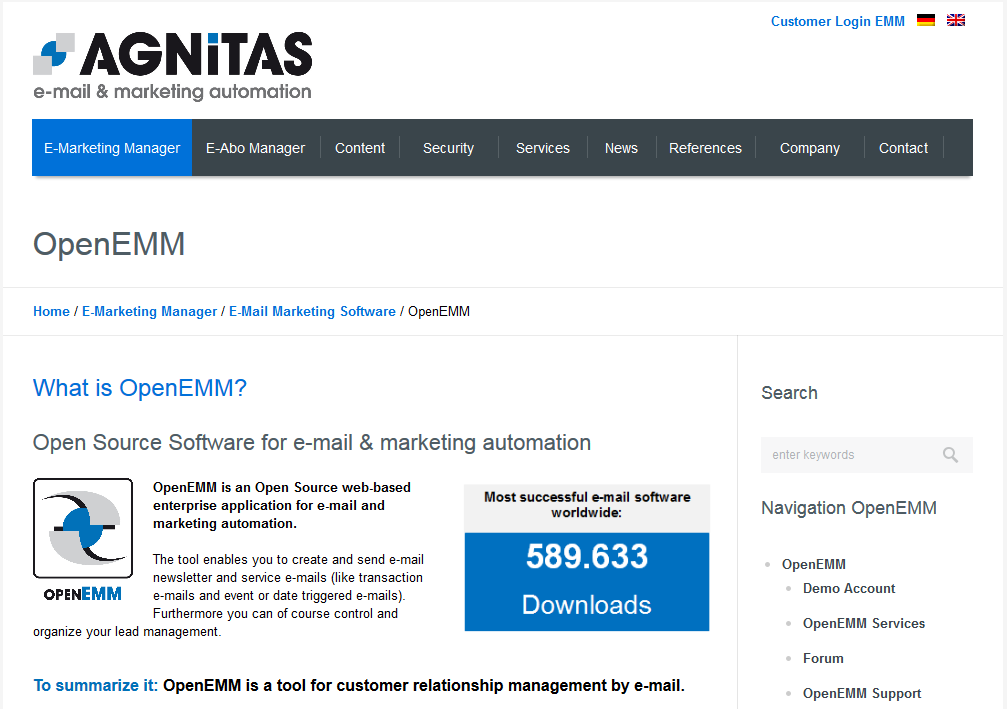Click the Home breadcrumb link
The image size is (1007, 709).
tap(51, 311)
